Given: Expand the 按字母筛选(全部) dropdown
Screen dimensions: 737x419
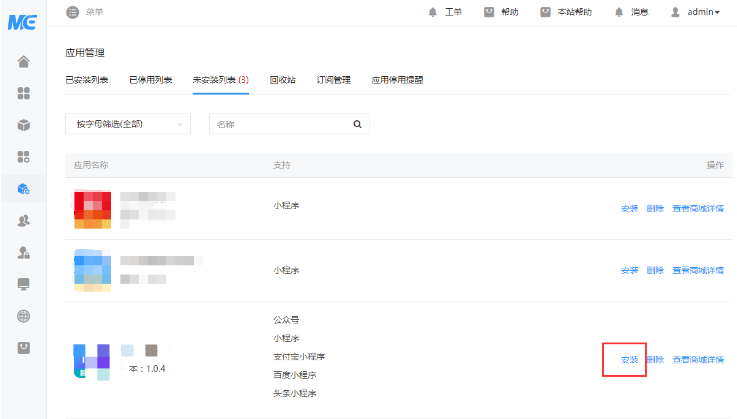Looking at the screenshot, I should [127, 125].
